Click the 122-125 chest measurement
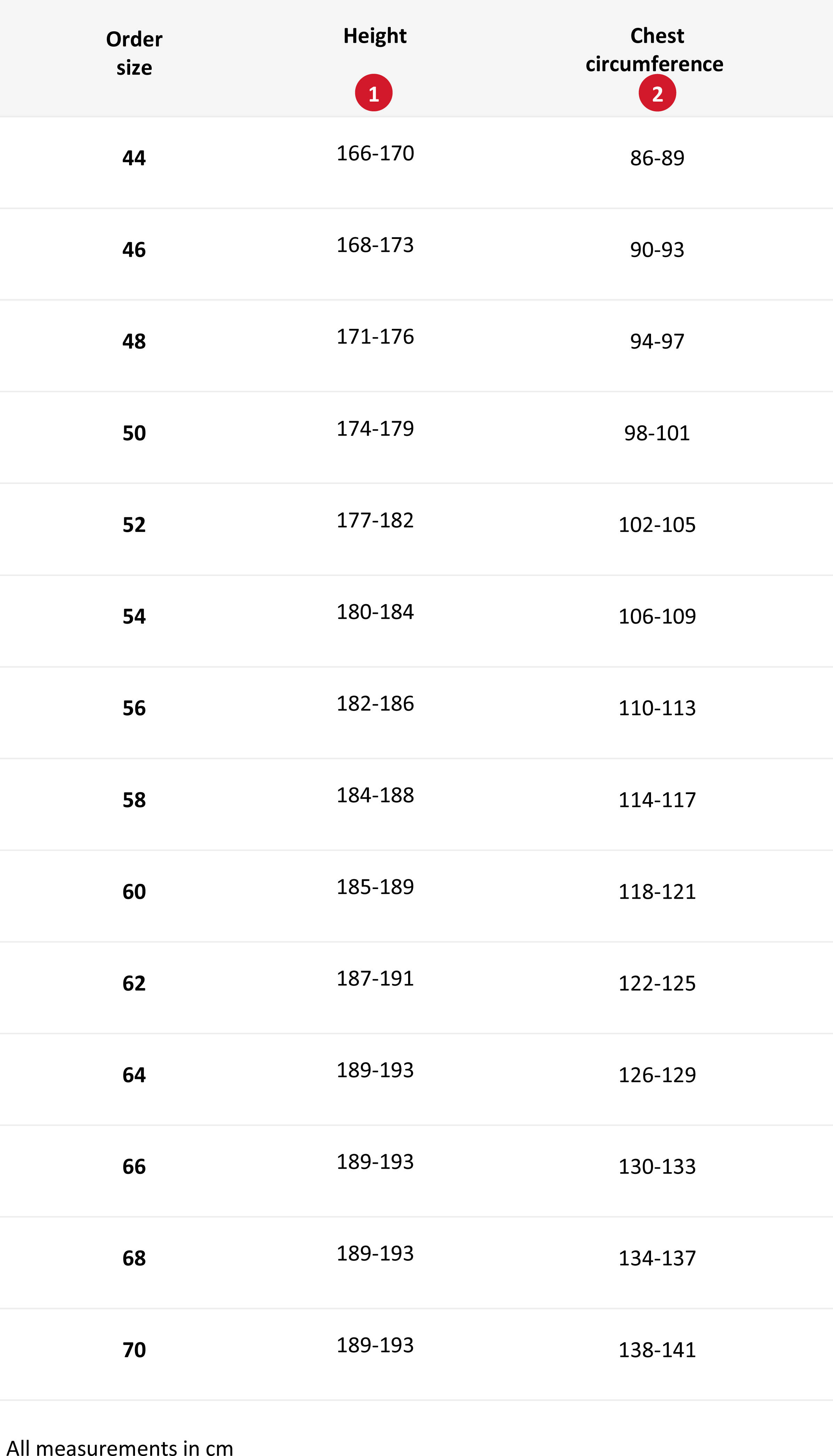 (x=657, y=983)
